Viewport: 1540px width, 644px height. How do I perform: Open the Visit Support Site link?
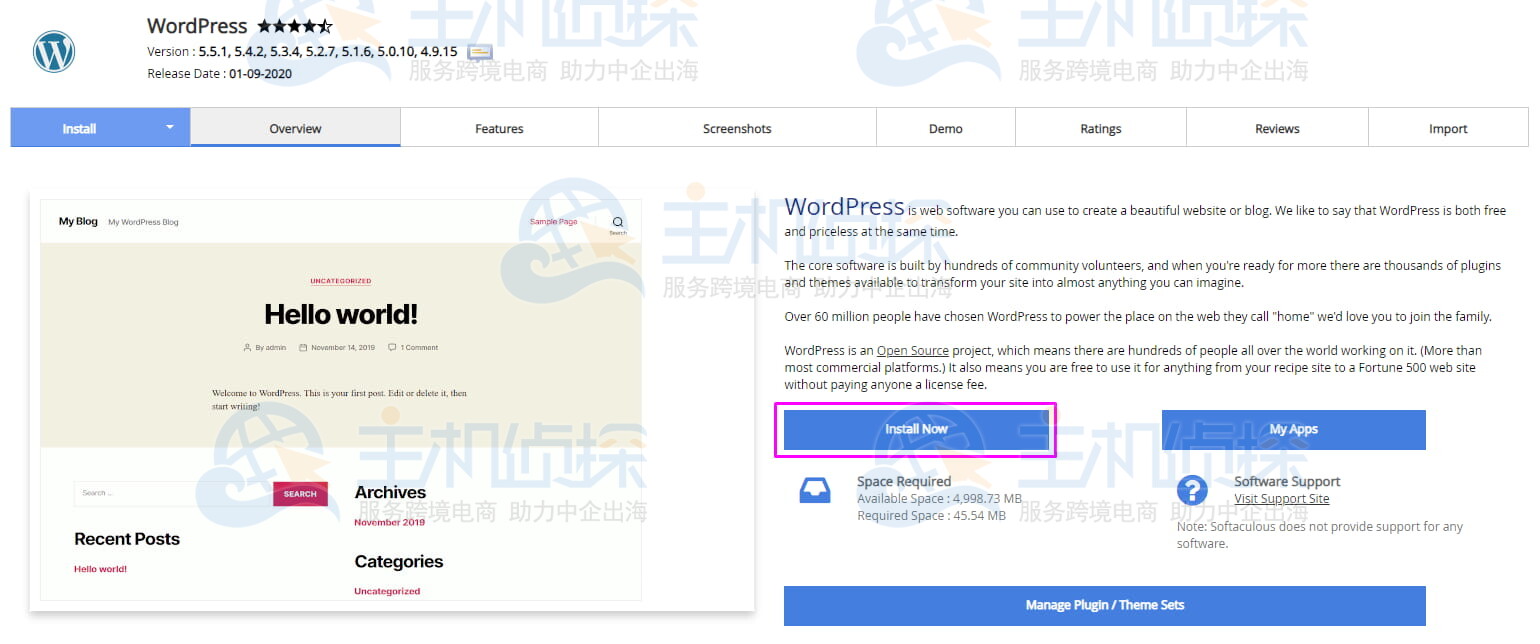tap(1281, 498)
